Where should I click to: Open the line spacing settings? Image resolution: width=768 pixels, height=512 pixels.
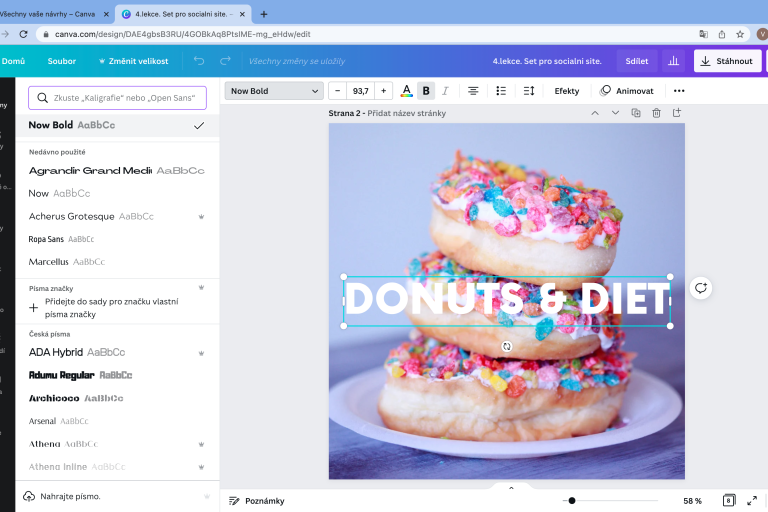[529, 91]
